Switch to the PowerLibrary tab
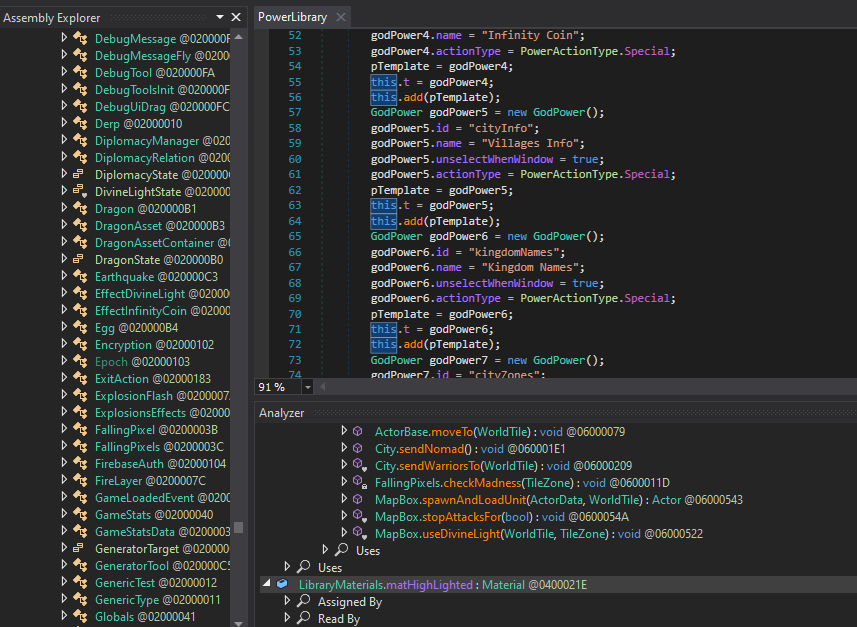 pyautogui.click(x=290, y=17)
